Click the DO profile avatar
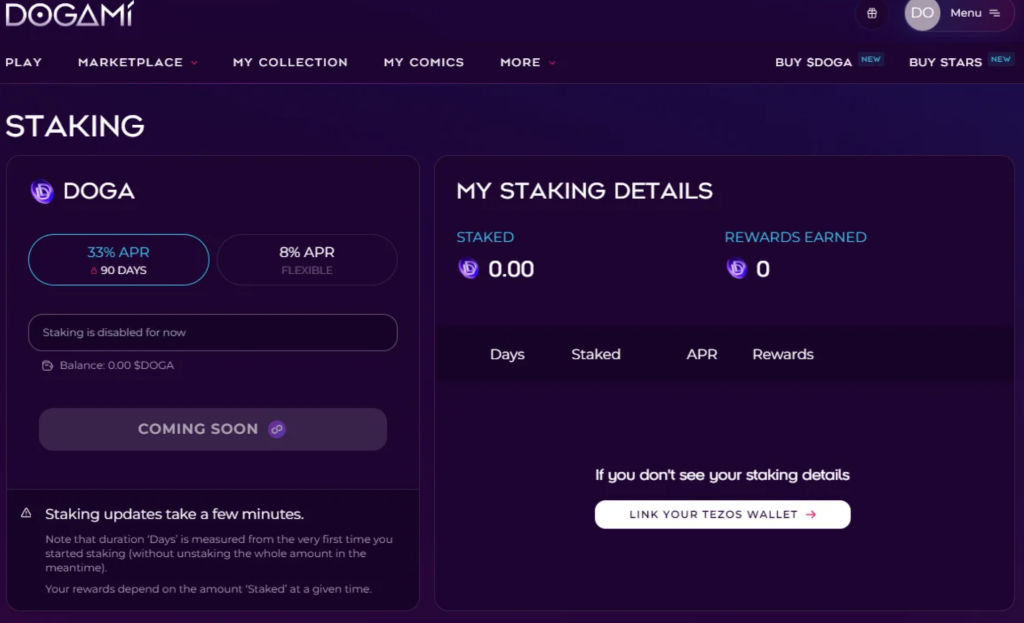 point(922,13)
